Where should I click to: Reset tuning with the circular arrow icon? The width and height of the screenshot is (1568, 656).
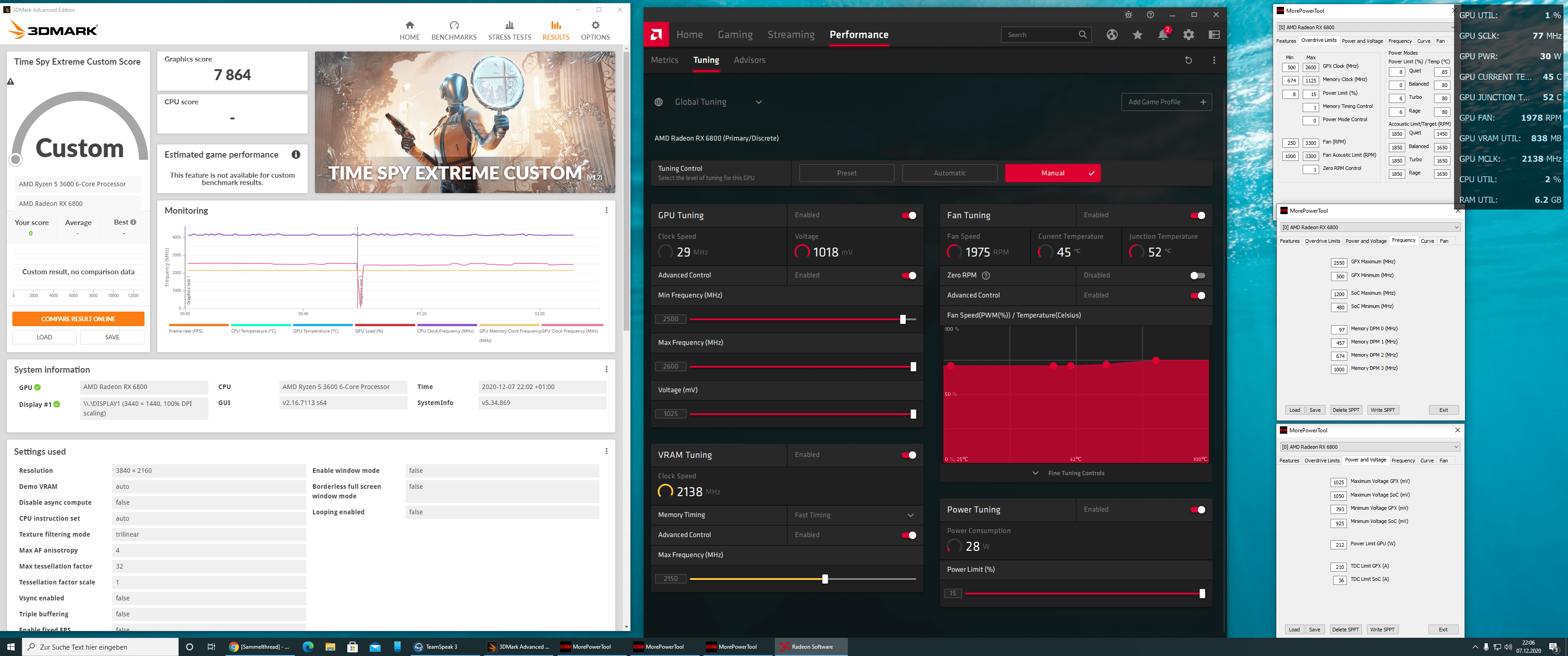coord(1188,60)
